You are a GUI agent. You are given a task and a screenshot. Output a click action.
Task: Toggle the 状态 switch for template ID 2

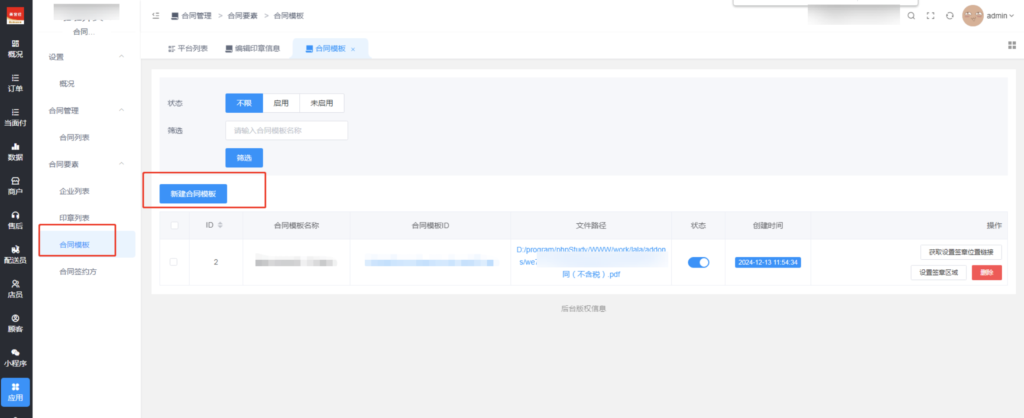[698, 262]
